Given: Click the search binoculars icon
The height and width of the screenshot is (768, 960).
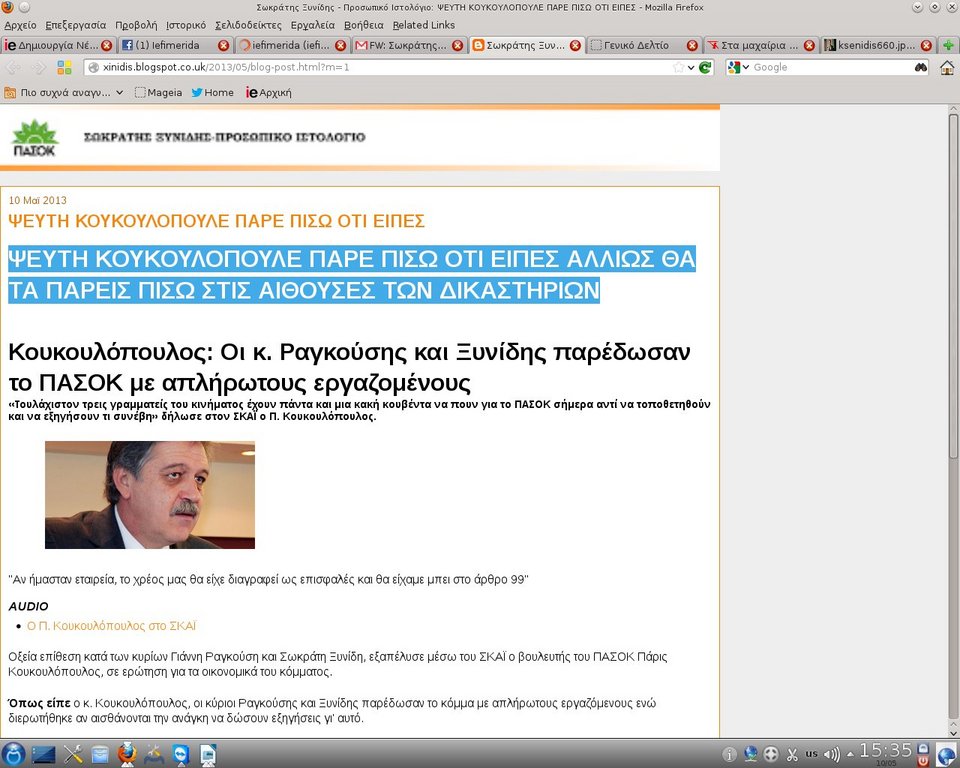Looking at the screenshot, I should coord(920,67).
